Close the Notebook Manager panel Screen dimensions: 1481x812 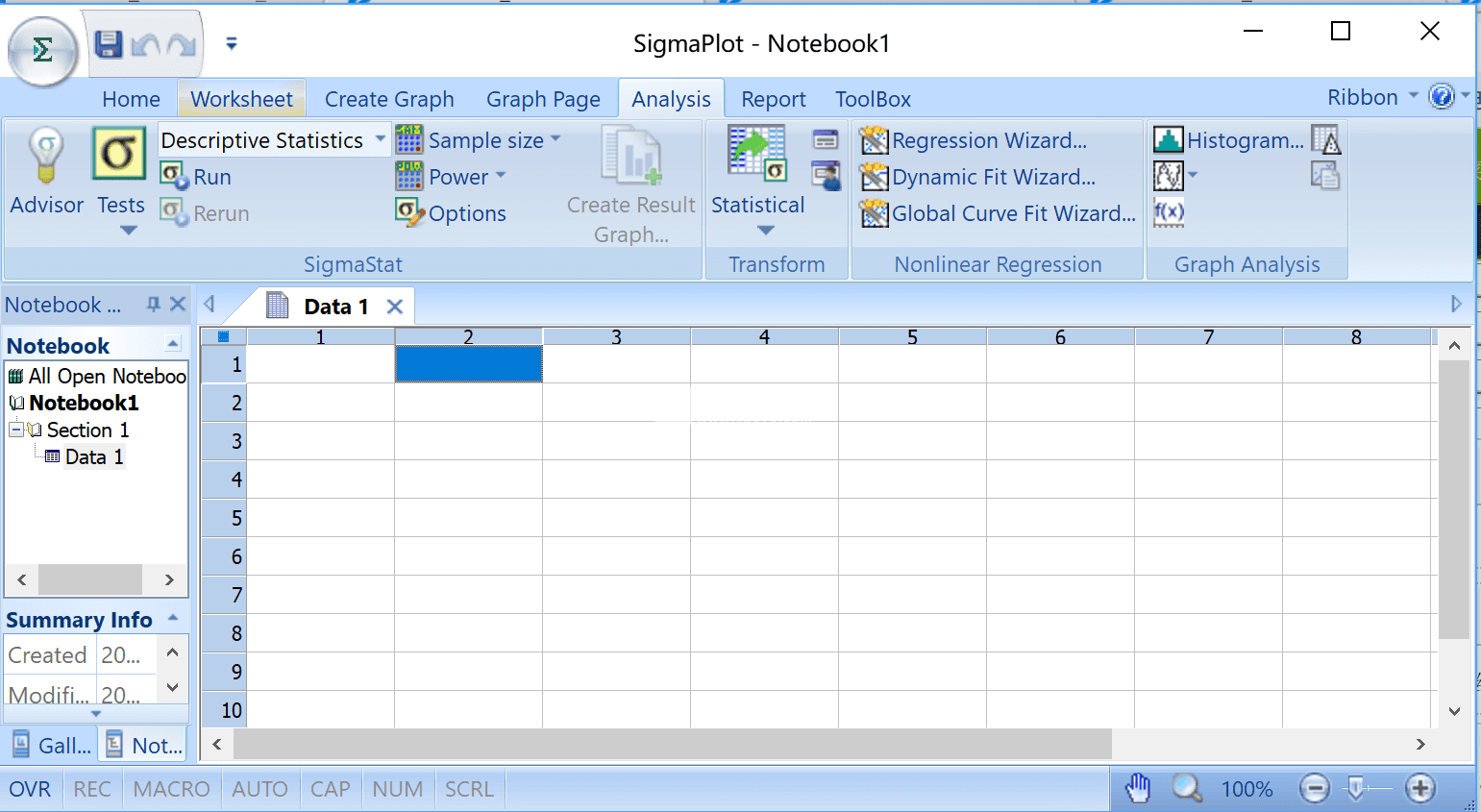coord(178,305)
